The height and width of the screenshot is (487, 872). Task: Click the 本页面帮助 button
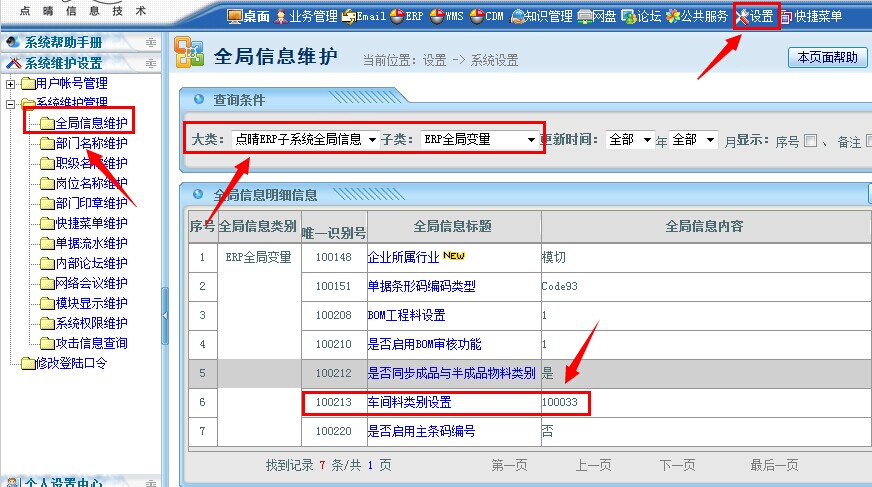tap(828, 57)
